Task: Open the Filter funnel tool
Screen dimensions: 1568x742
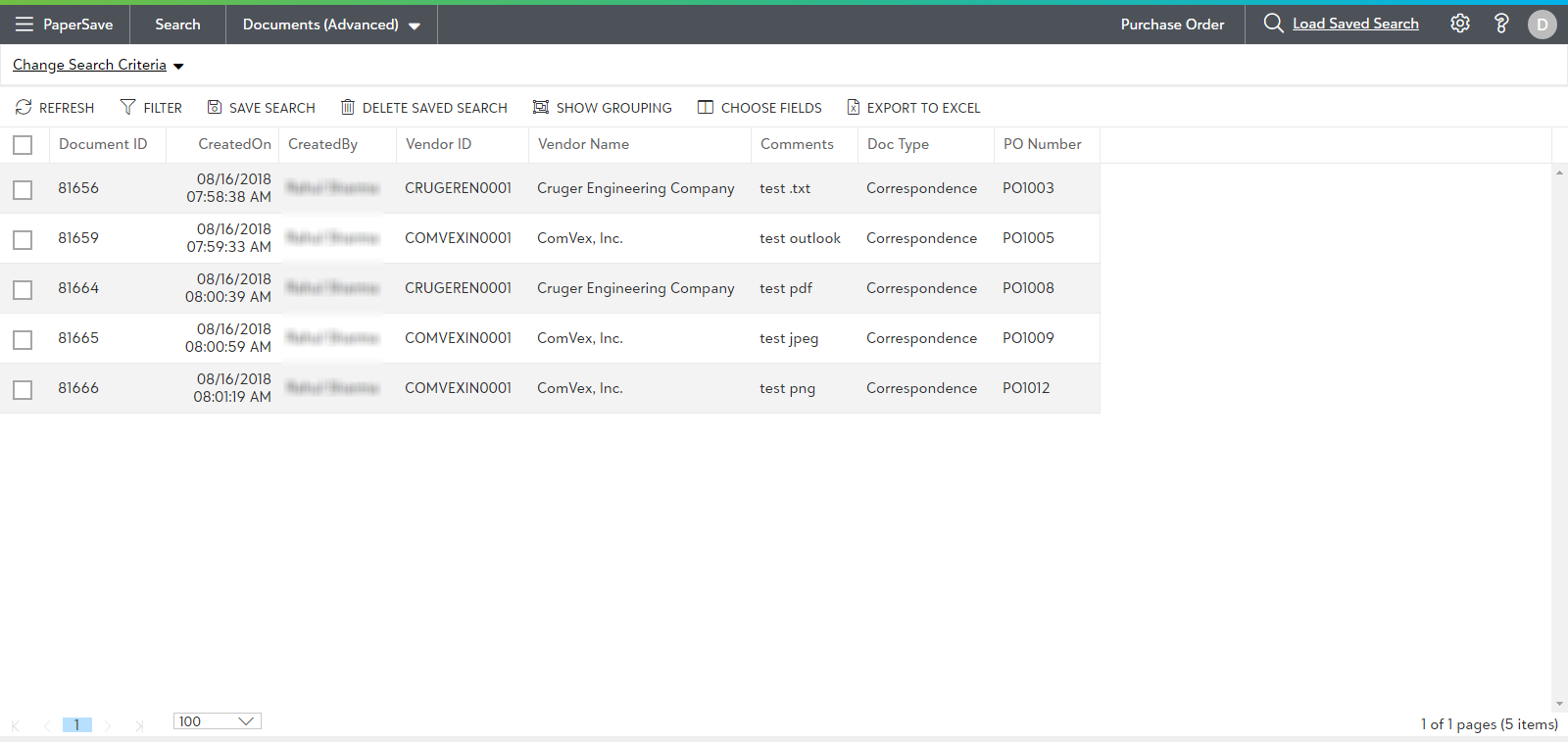Action: pos(127,107)
